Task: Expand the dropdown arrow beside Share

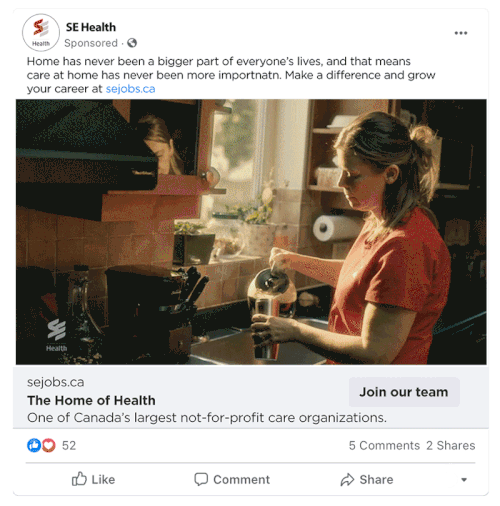Action: point(464,480)
